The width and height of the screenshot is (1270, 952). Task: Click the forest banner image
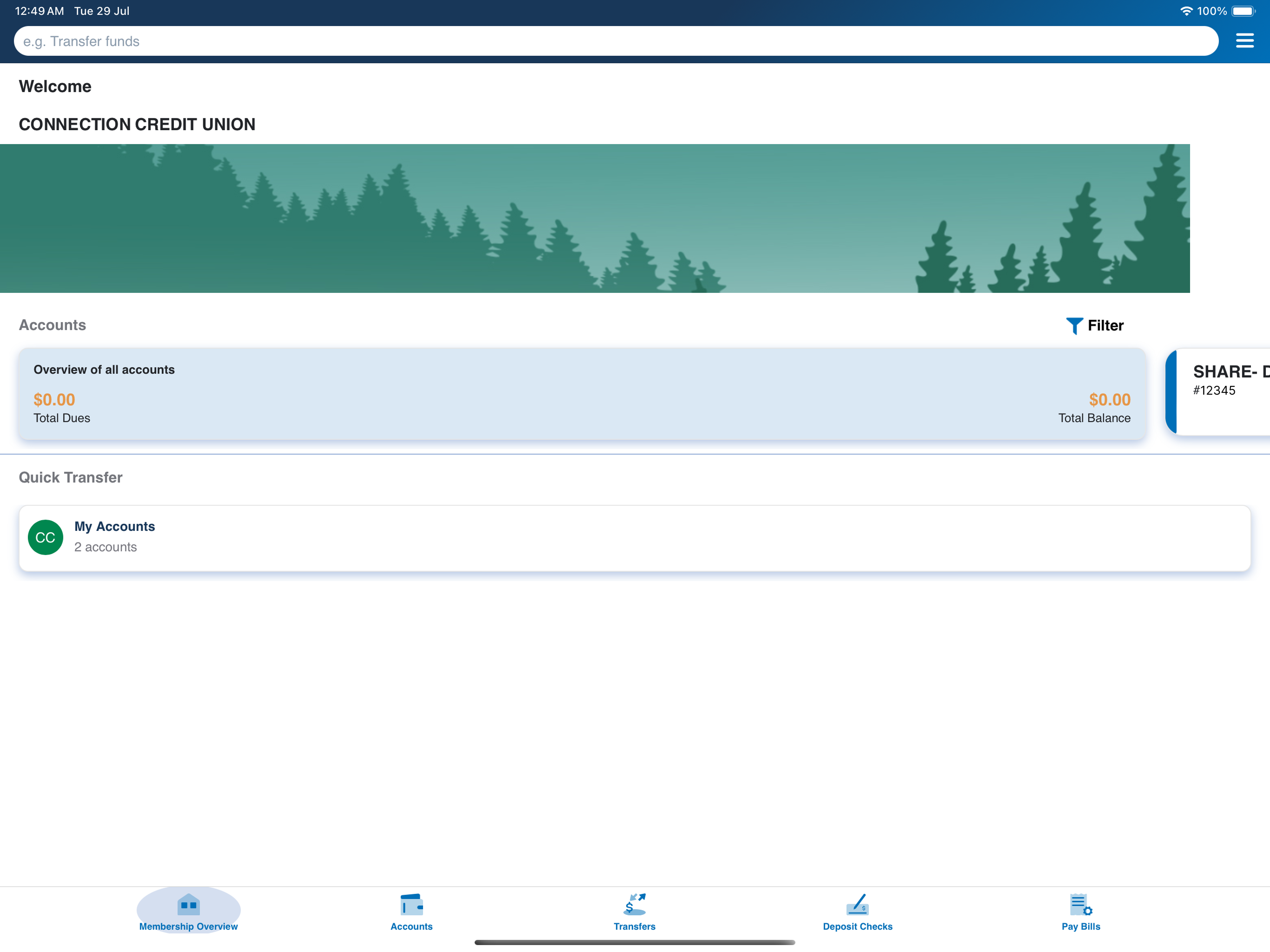click(595, 218)
